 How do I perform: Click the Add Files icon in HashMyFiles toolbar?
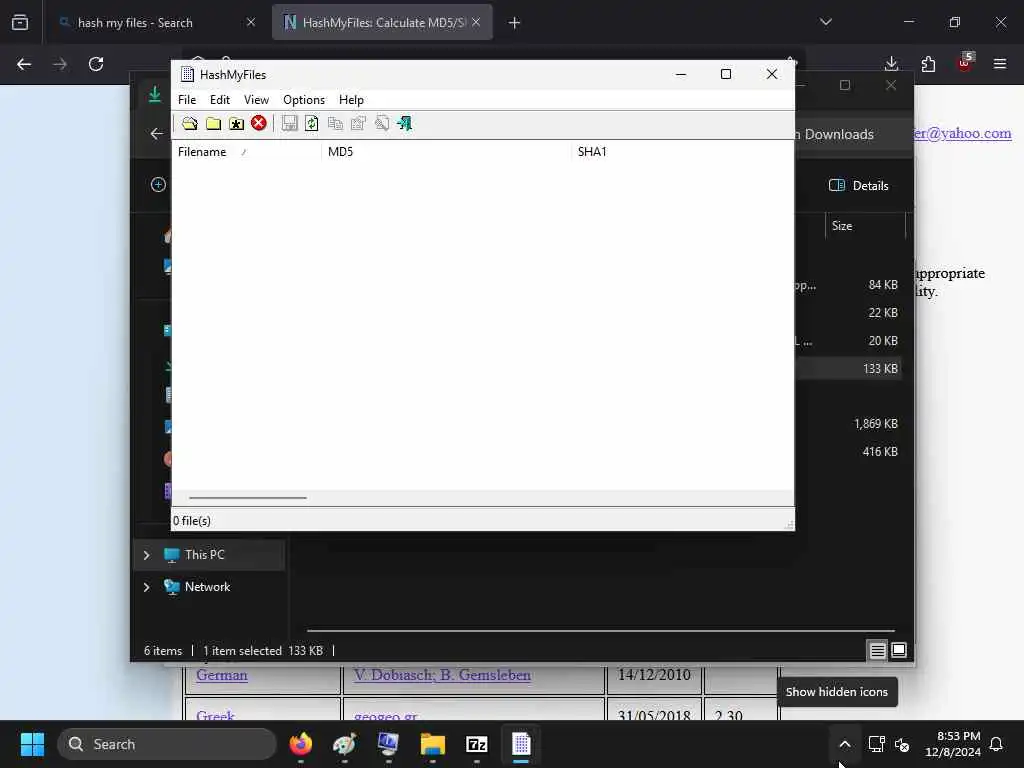point(189,123)
